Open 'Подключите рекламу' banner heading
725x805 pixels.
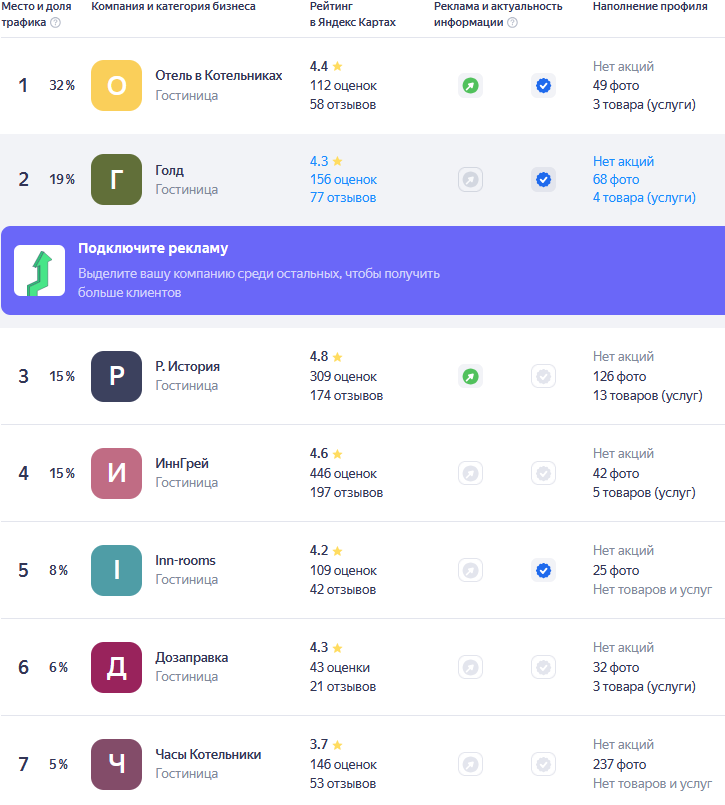(x=153, y=248)
